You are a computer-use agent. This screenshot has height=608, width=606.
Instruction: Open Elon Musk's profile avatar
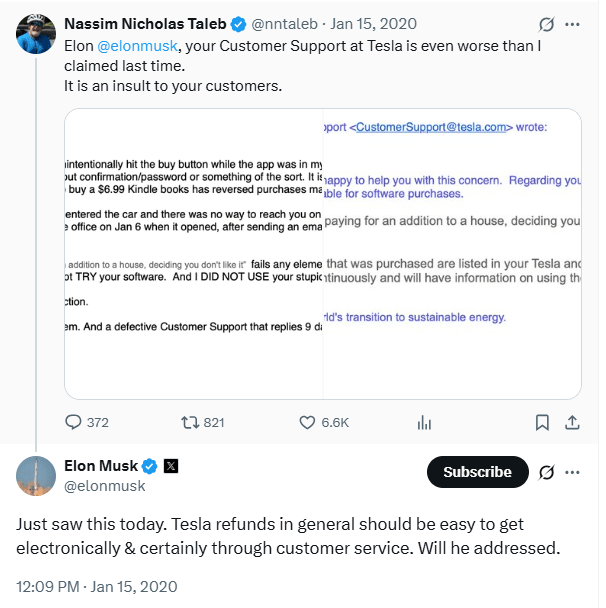(36, 475)
